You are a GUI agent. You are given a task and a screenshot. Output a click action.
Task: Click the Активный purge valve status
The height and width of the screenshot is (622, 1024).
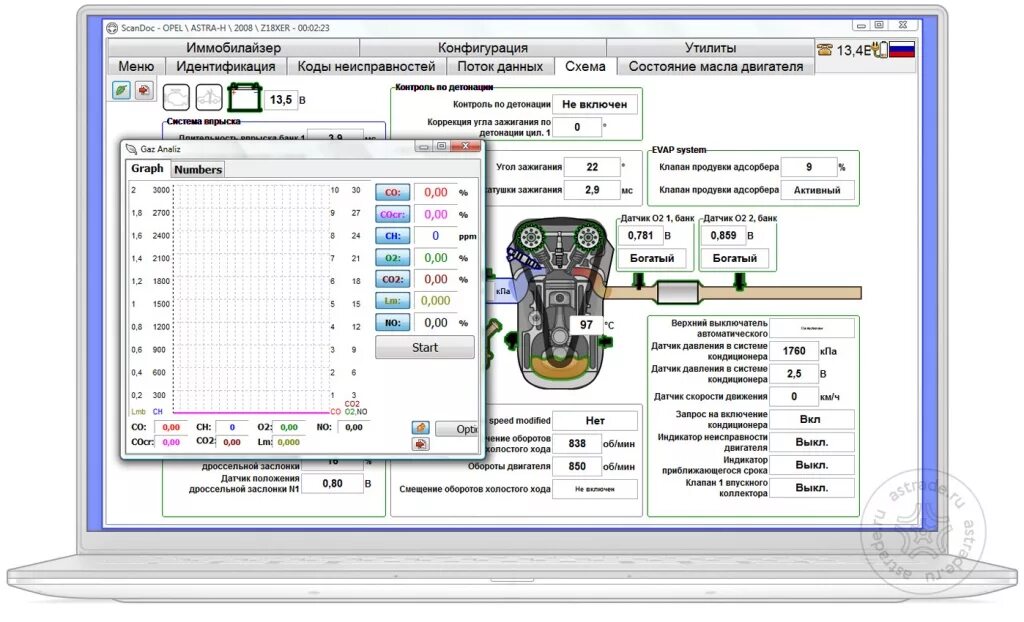(x=816, y=190)
